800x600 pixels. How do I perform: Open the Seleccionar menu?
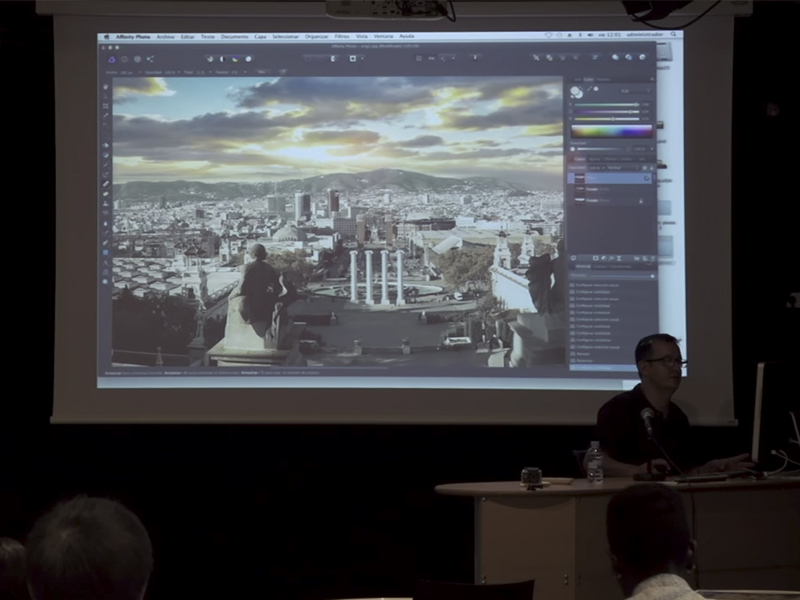click(285, 37)
